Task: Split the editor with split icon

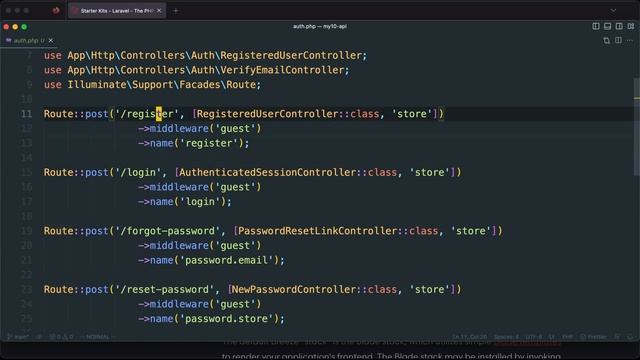Action: pos(618,40)
